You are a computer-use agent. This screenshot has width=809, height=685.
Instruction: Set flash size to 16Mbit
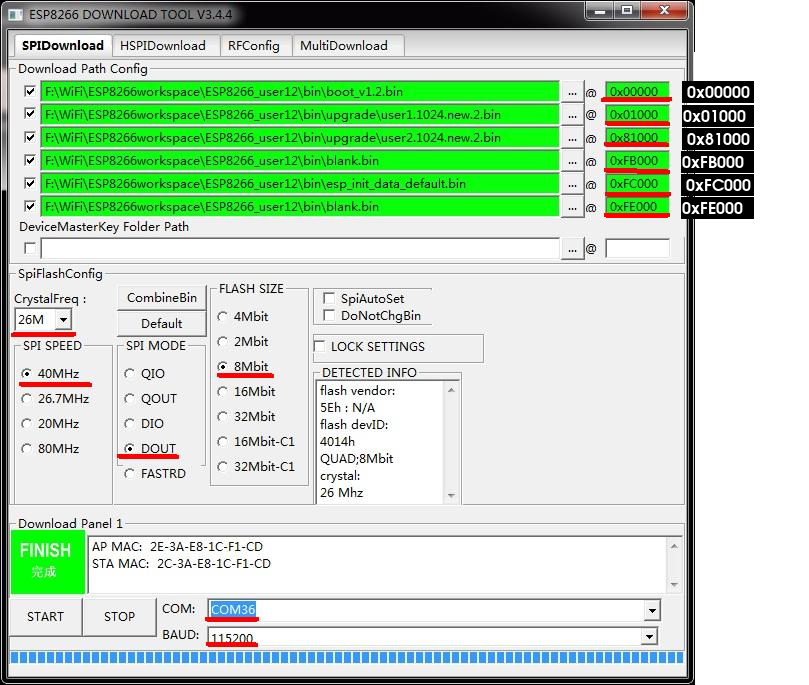click(x=246, y=392)
